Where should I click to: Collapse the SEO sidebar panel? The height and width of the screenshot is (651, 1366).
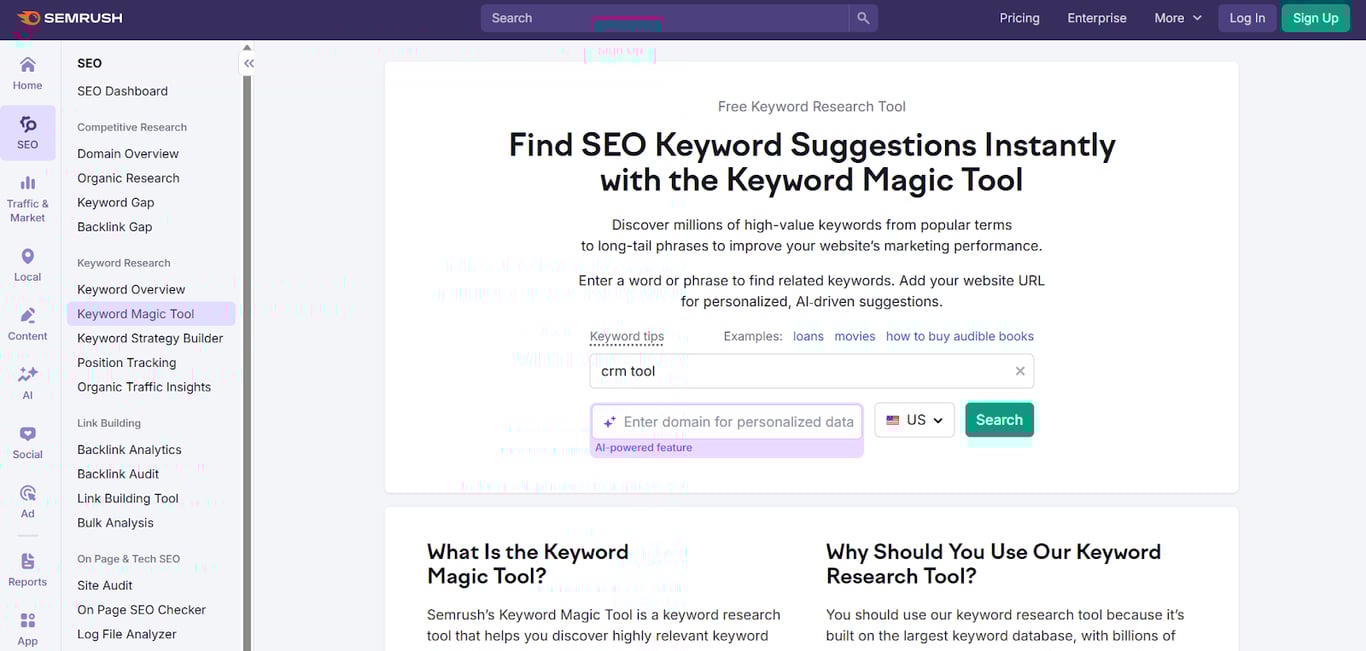coord(249,63)
